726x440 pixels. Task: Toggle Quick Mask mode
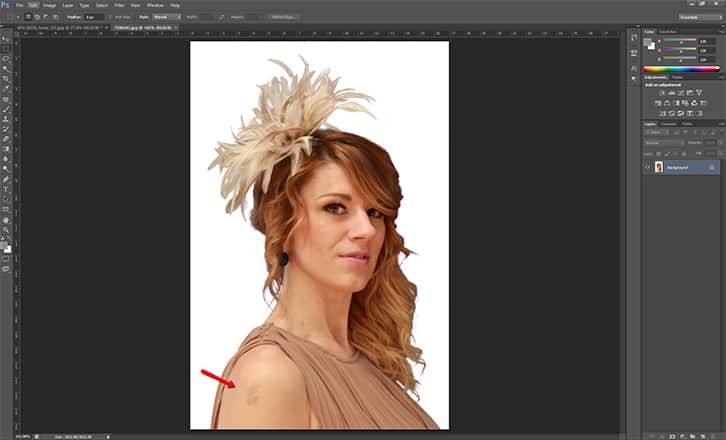coord(6,259)
